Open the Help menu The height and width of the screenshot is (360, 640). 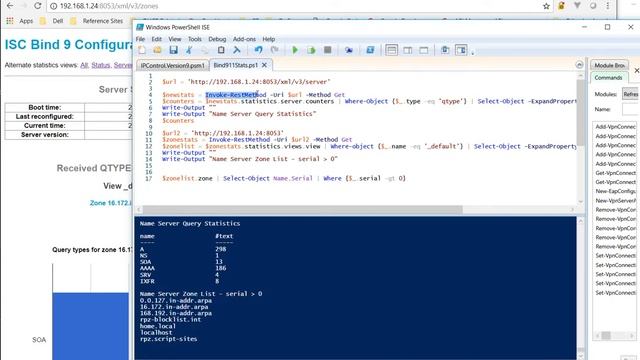(269, 39)
